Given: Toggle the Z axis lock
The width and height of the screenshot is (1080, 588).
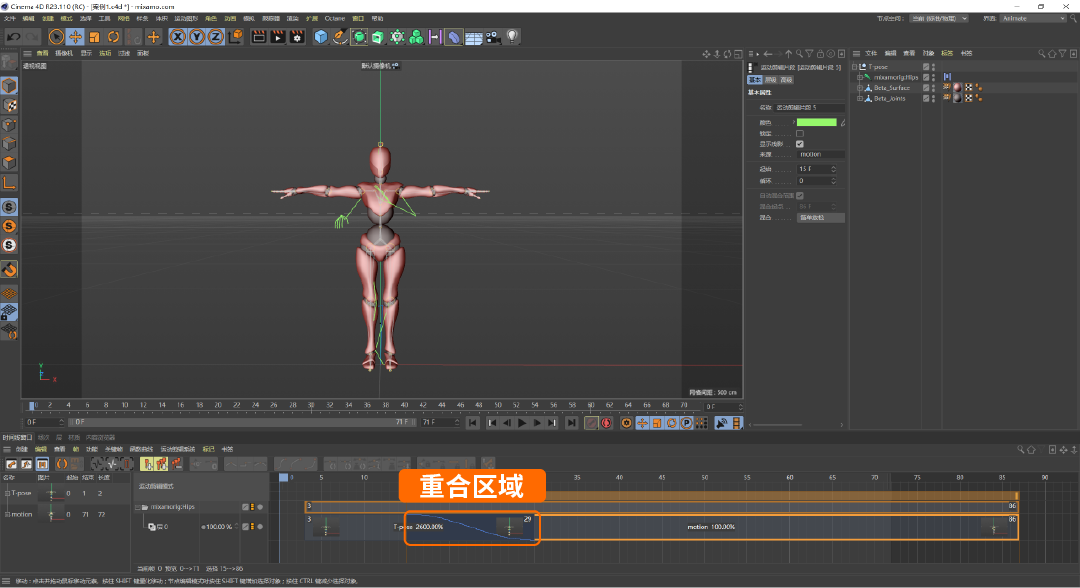Looking at the screenshot, I should click(216, 36).
